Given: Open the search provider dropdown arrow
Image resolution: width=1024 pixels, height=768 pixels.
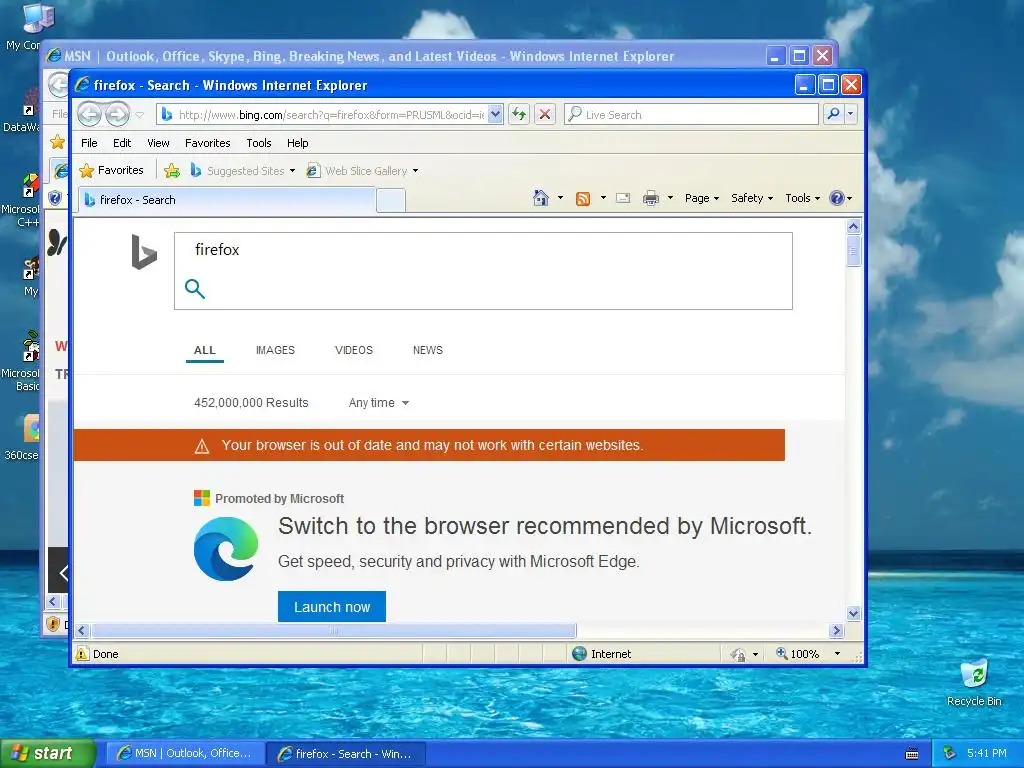Looking at the screenshot, I should coord(850,114).
